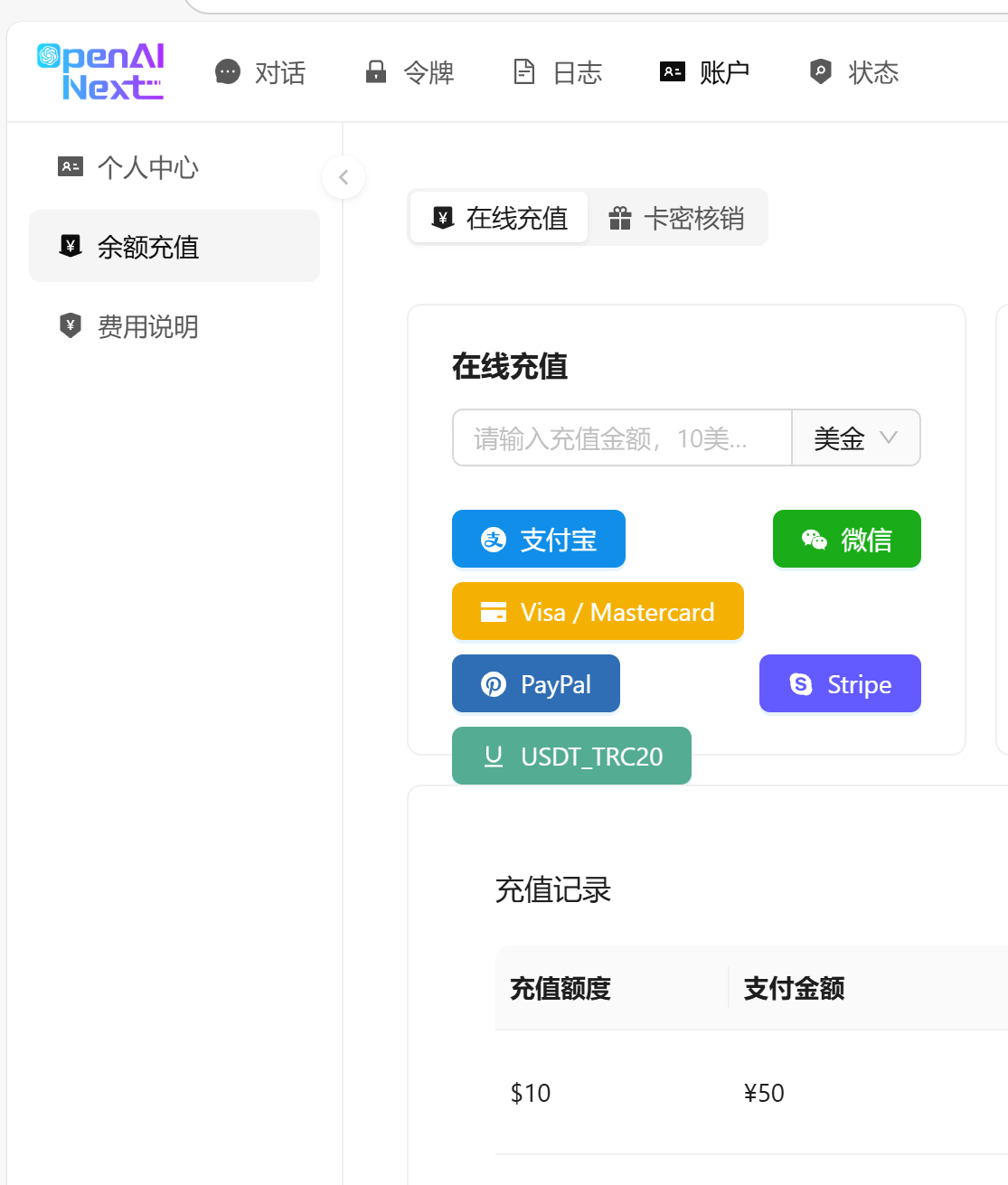Choose the Visa / Mastercard payment button
This screenshot has width=1008, height=1185.
point(598,612)
